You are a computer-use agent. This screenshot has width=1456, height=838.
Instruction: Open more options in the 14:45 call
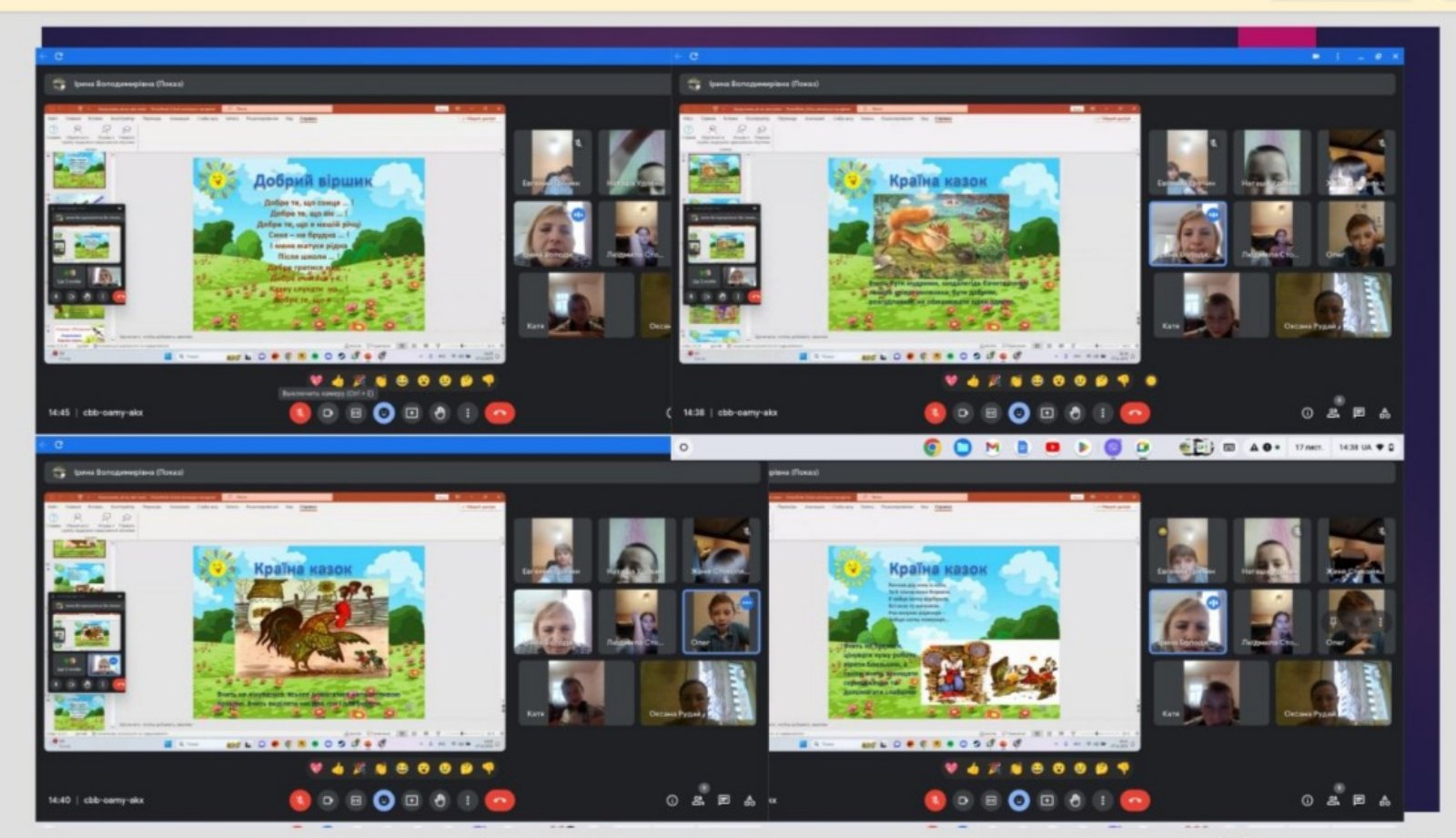point(468,413)
